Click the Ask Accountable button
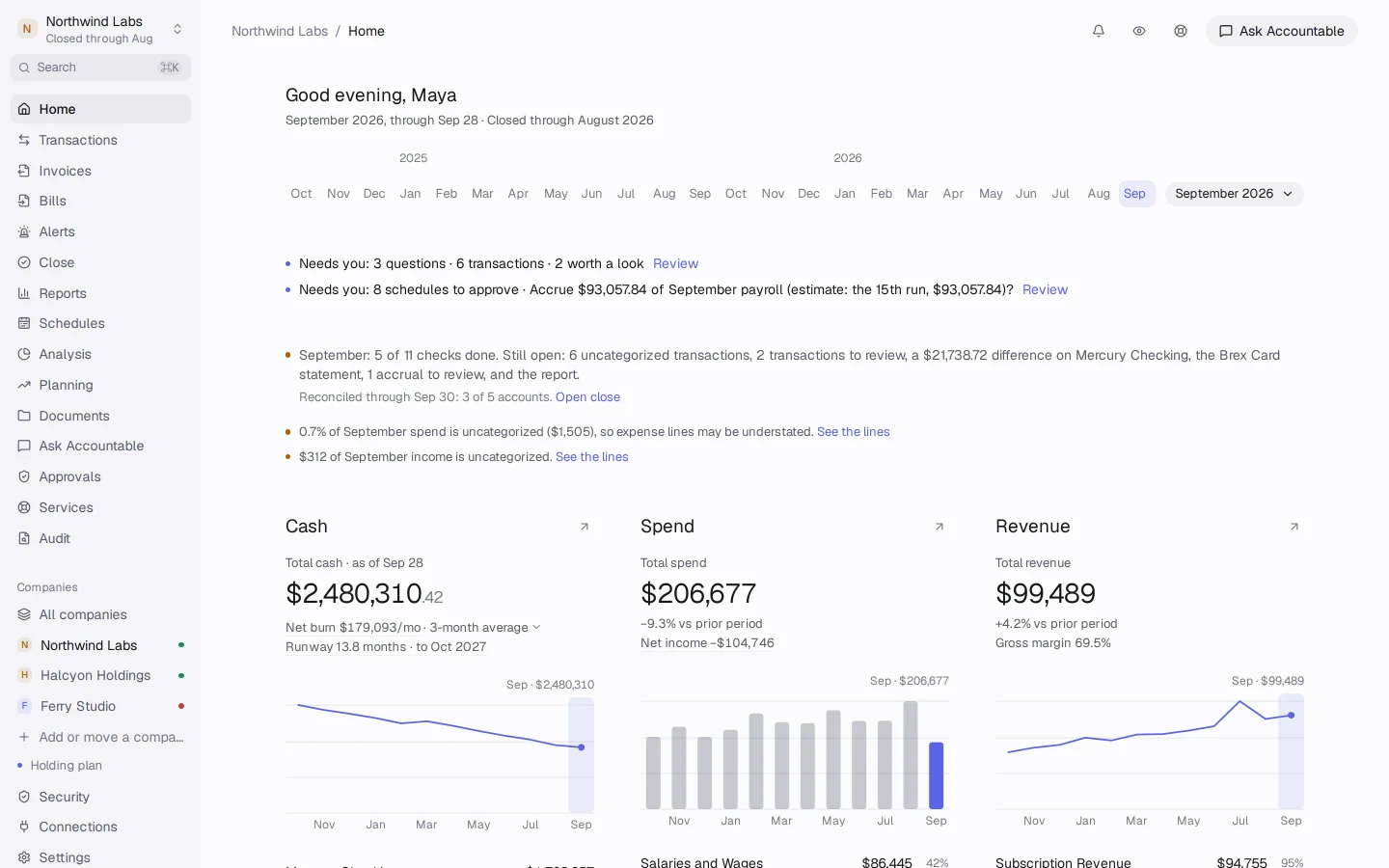Image resolution: width=1389 pixels, height=868 pixels. tap(1281, 31)
